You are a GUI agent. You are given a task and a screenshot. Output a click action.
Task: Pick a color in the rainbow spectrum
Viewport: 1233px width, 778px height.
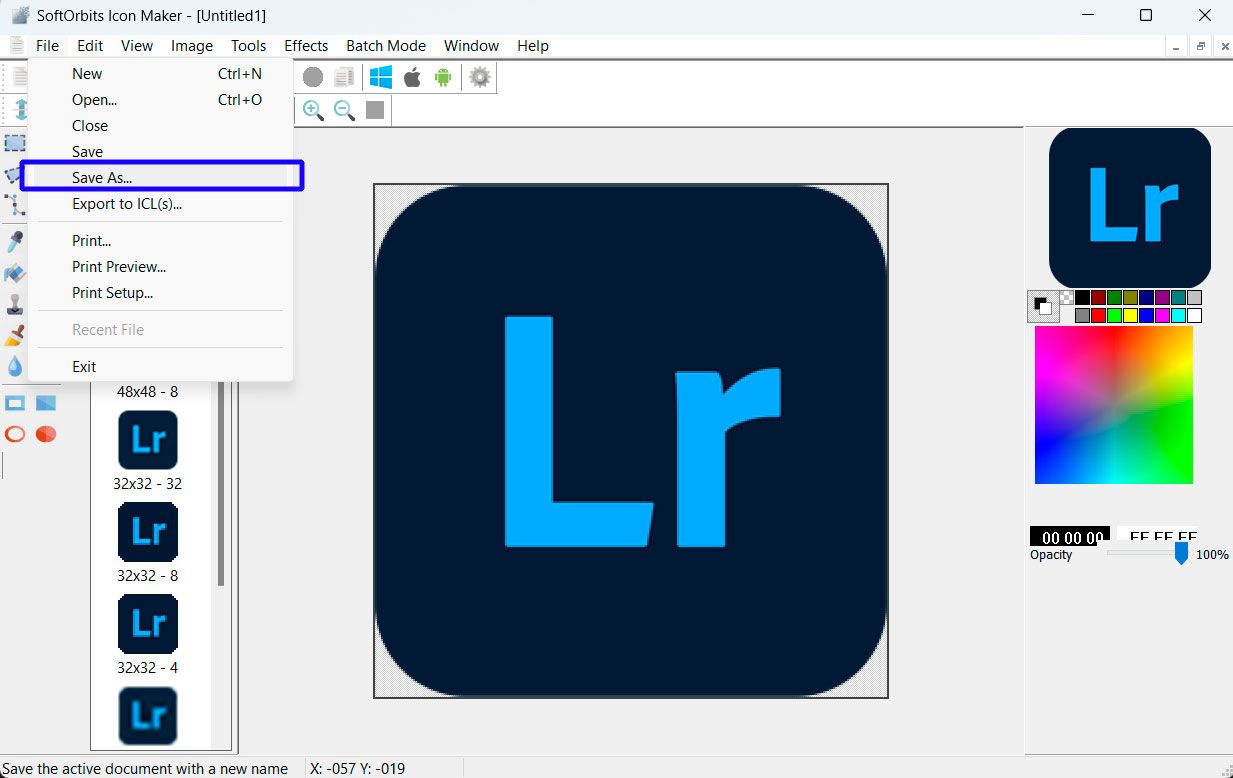point(1114,405)
